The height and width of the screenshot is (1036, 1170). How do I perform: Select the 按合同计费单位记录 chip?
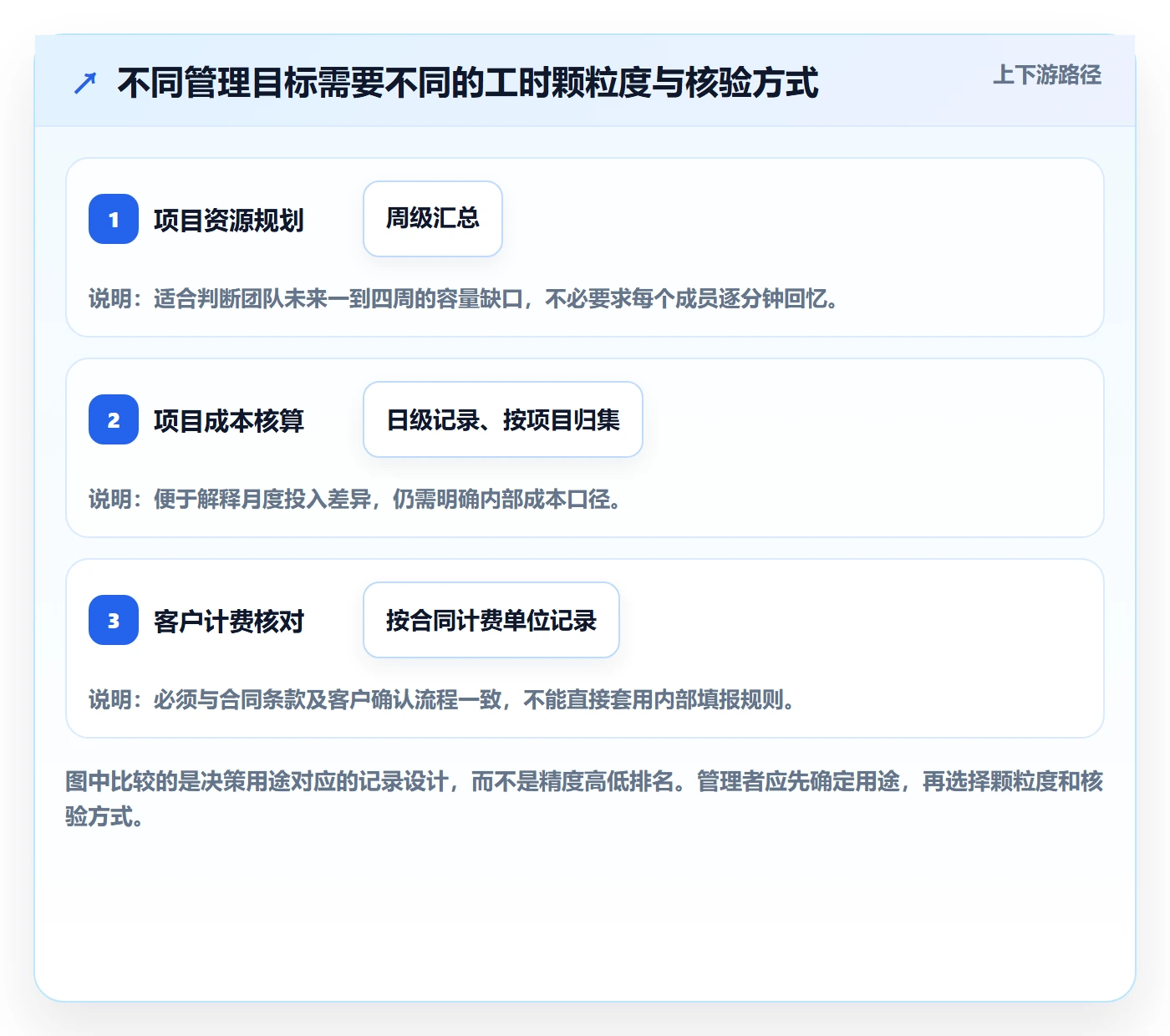coord(491,620)
